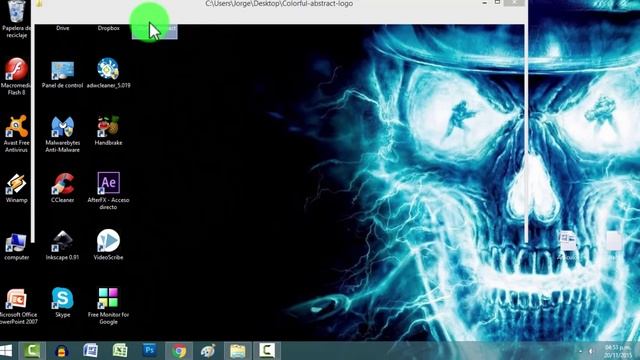
Task: Select the Drive desktop label
Action: coord(62,28)
